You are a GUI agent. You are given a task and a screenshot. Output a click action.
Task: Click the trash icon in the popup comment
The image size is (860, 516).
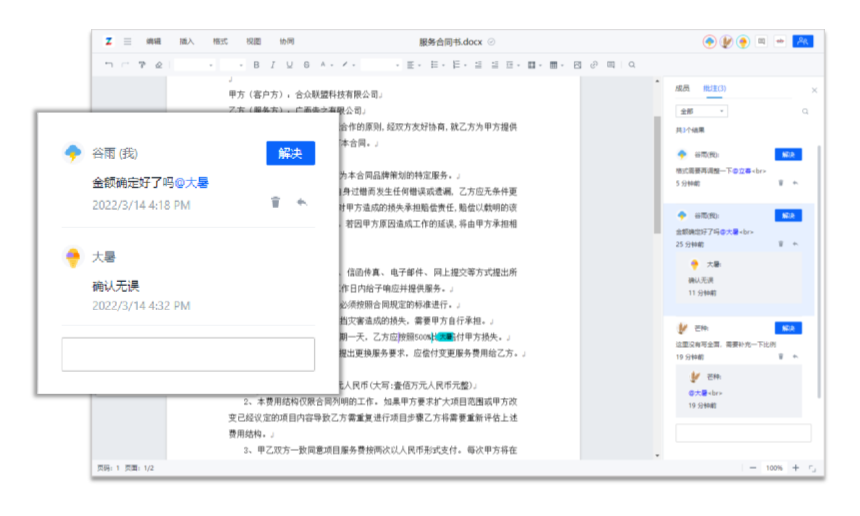[275, 202]
